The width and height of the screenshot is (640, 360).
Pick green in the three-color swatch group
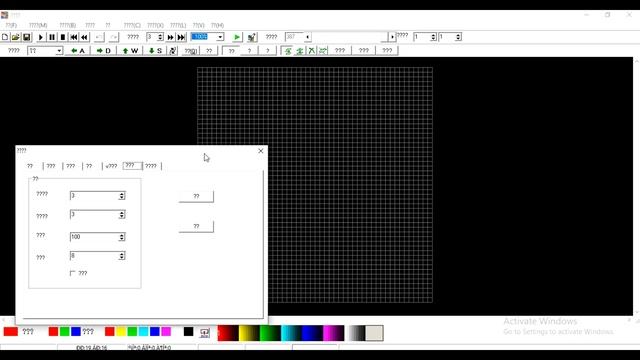(64, 331)
